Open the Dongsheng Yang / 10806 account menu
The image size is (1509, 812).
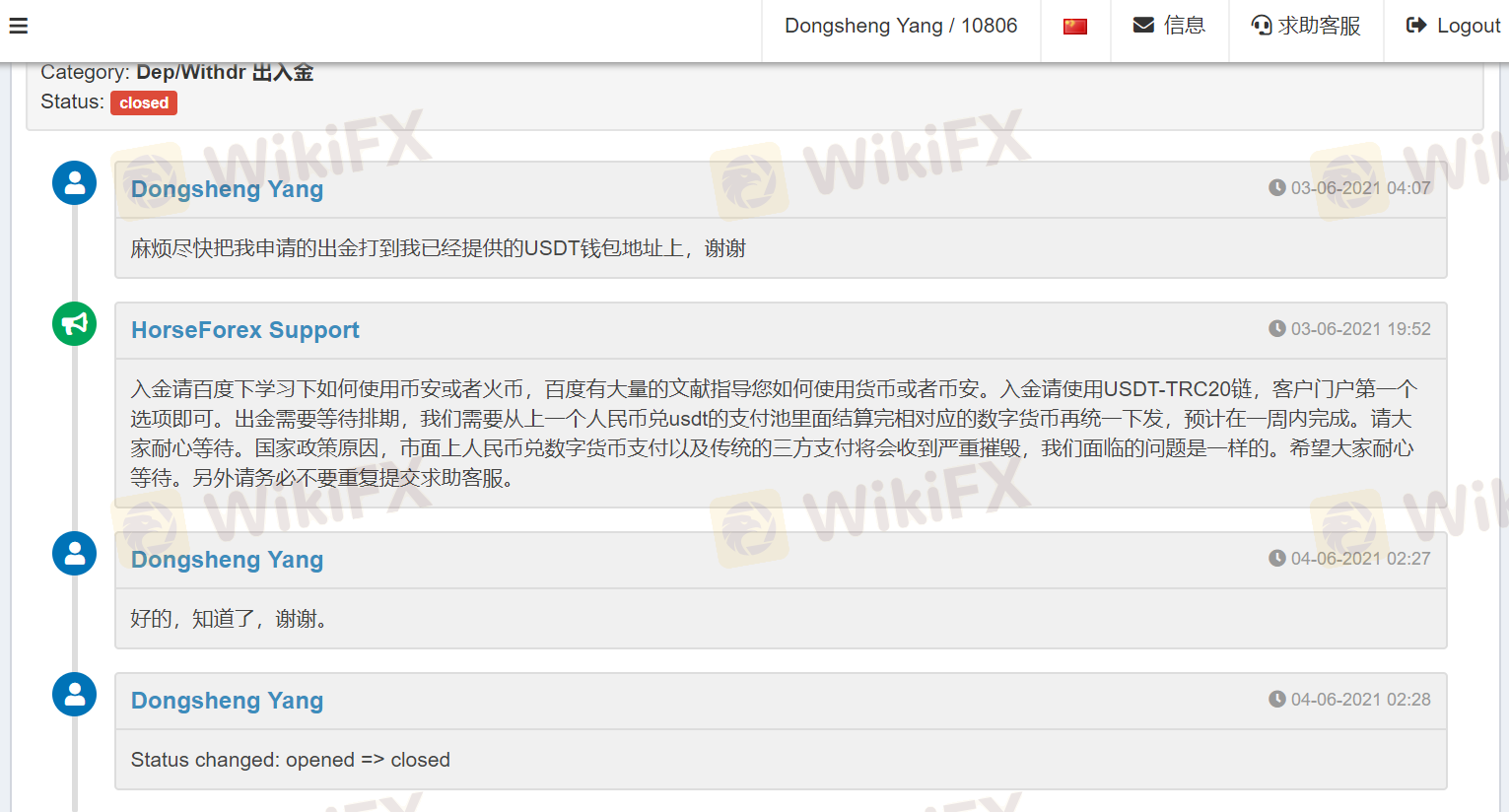point(901,27)
